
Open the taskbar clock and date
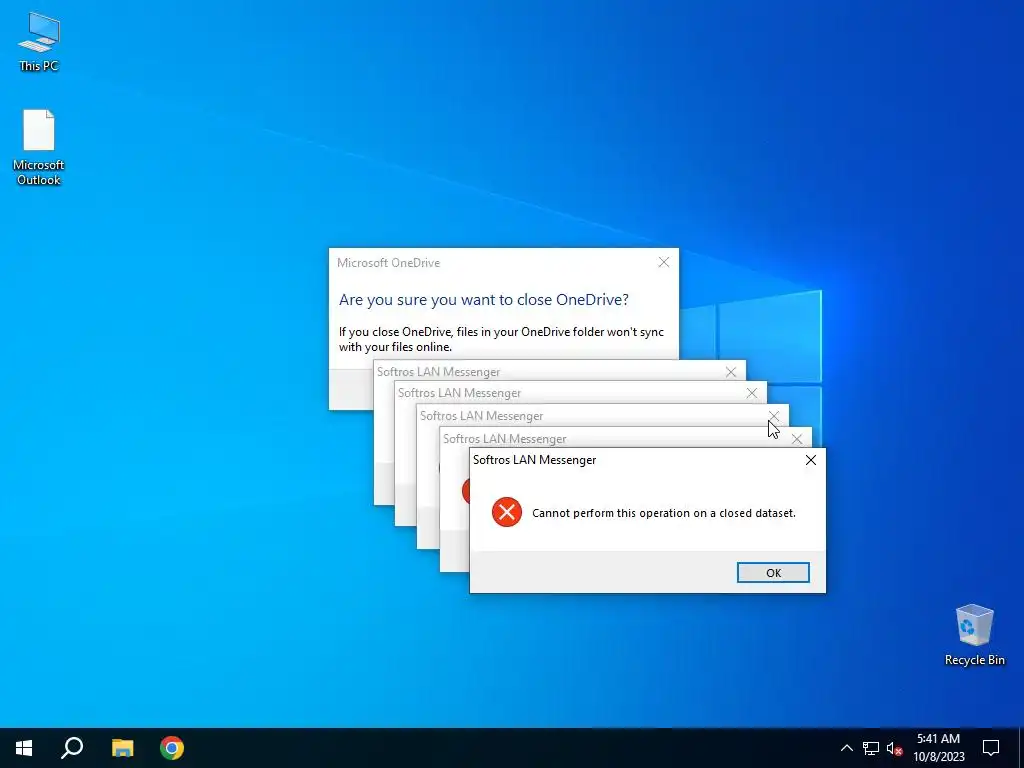938,748
